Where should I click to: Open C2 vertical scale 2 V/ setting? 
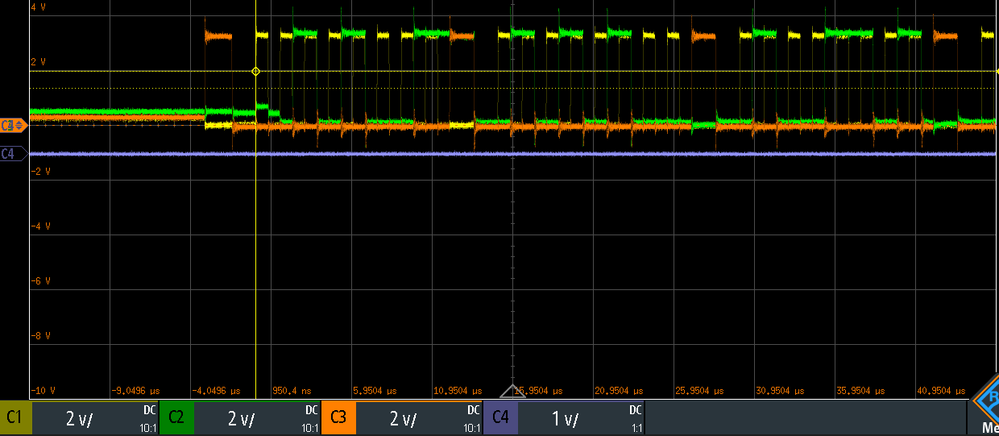241,419
